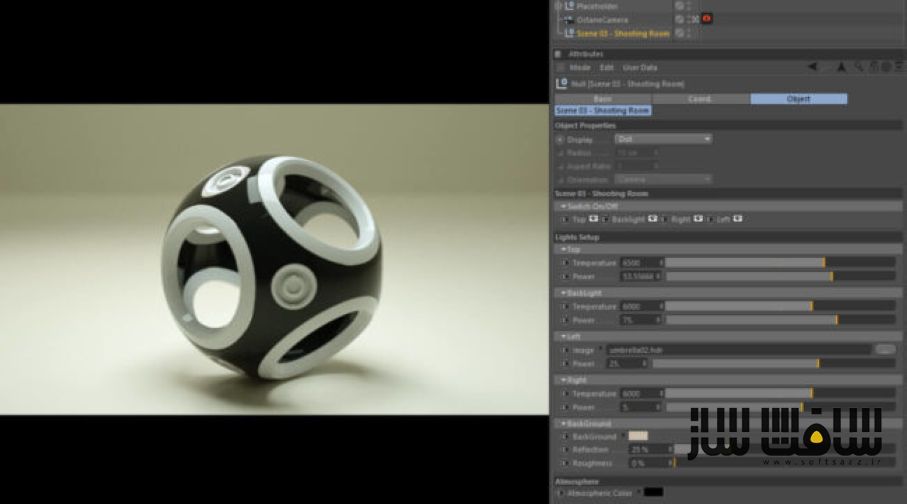Click the Reflection percentage field
907x504 pixels.
coord(650,449)
